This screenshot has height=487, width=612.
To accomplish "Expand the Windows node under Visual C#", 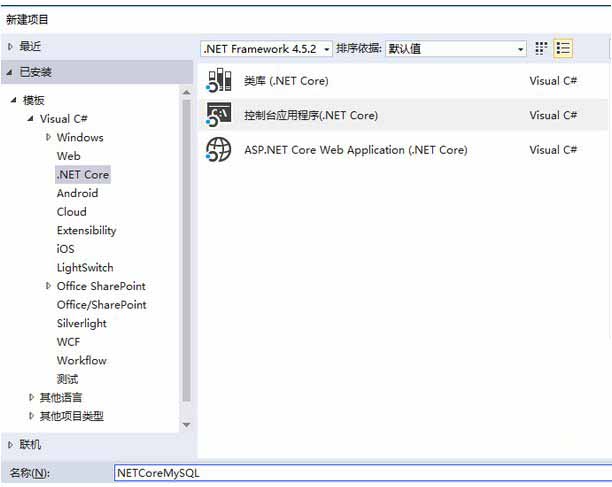I will point(48,137).
